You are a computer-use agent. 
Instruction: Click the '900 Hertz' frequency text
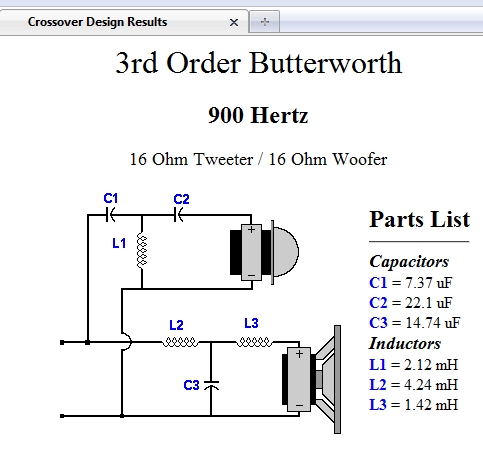click(258, 115)
